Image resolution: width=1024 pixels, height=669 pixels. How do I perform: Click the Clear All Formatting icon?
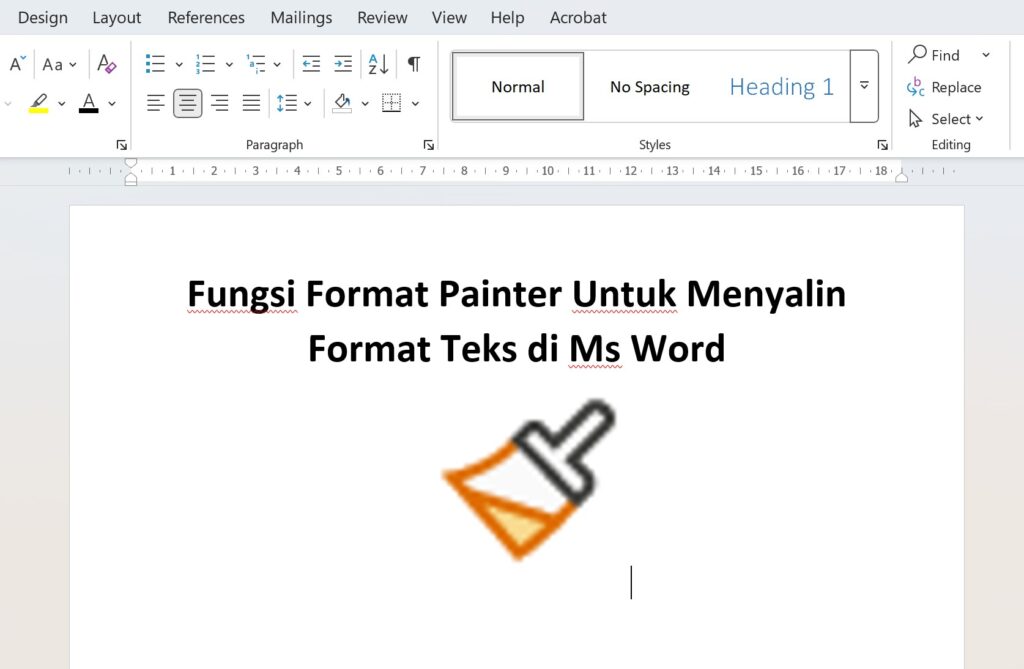[106, 64]
